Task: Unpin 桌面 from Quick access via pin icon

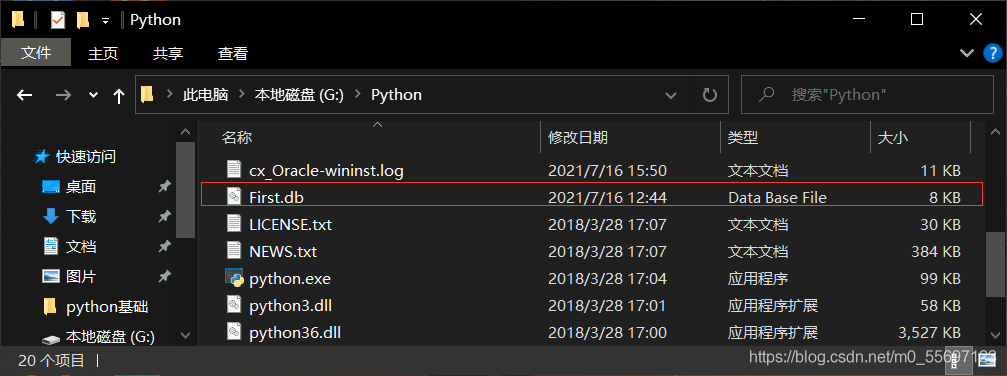Action: click(x=164, y=186)
